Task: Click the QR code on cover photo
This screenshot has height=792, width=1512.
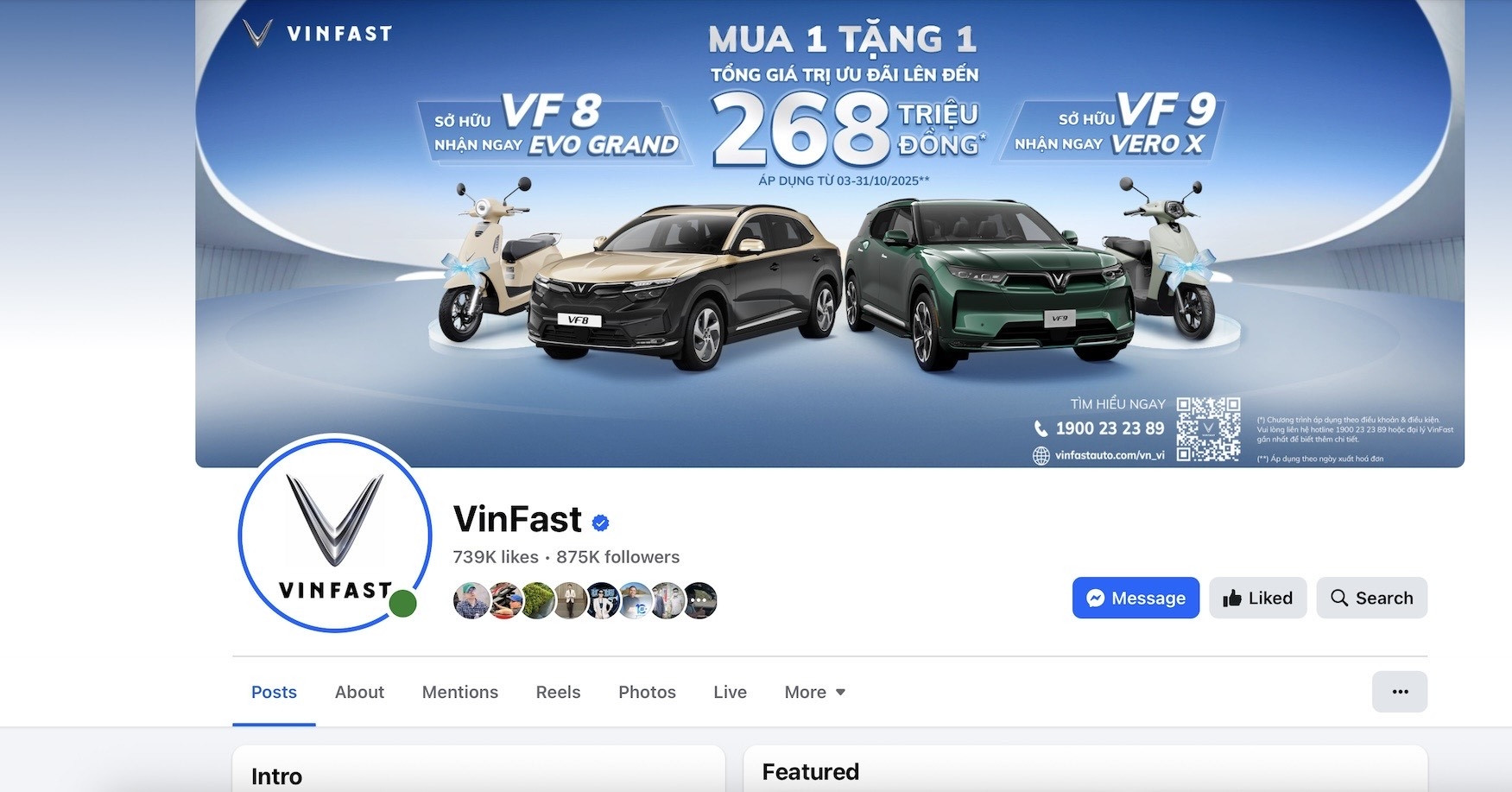Action: pyautogui.click(x=1208, y=429)
